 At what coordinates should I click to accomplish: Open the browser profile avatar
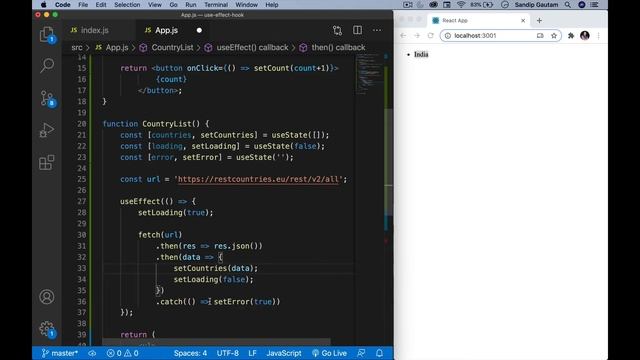[585, 36]
